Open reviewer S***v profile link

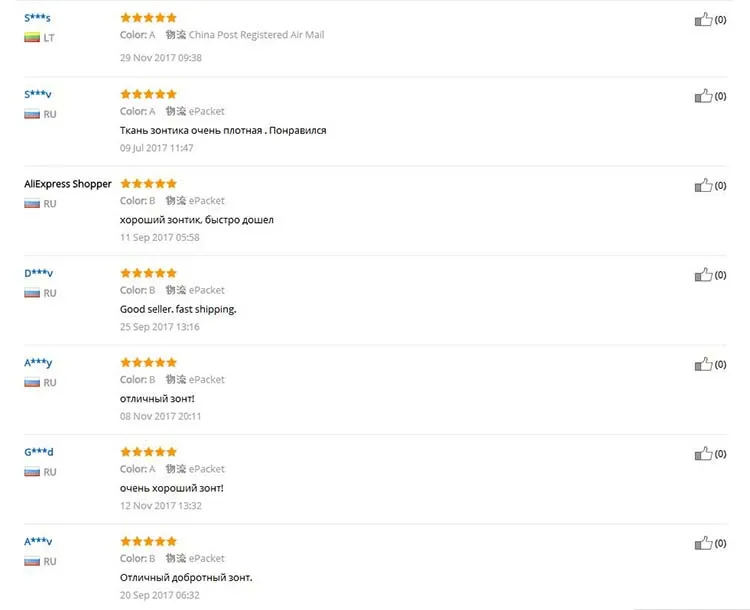[x=37, y=94]
